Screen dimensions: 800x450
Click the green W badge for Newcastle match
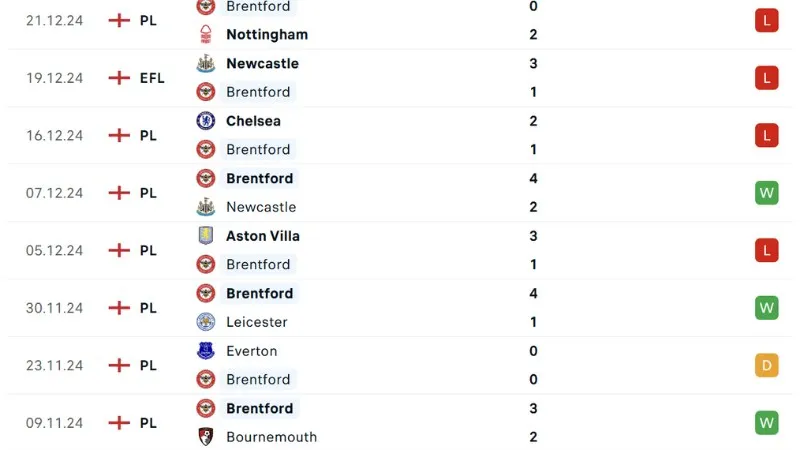tap(767, 193)
